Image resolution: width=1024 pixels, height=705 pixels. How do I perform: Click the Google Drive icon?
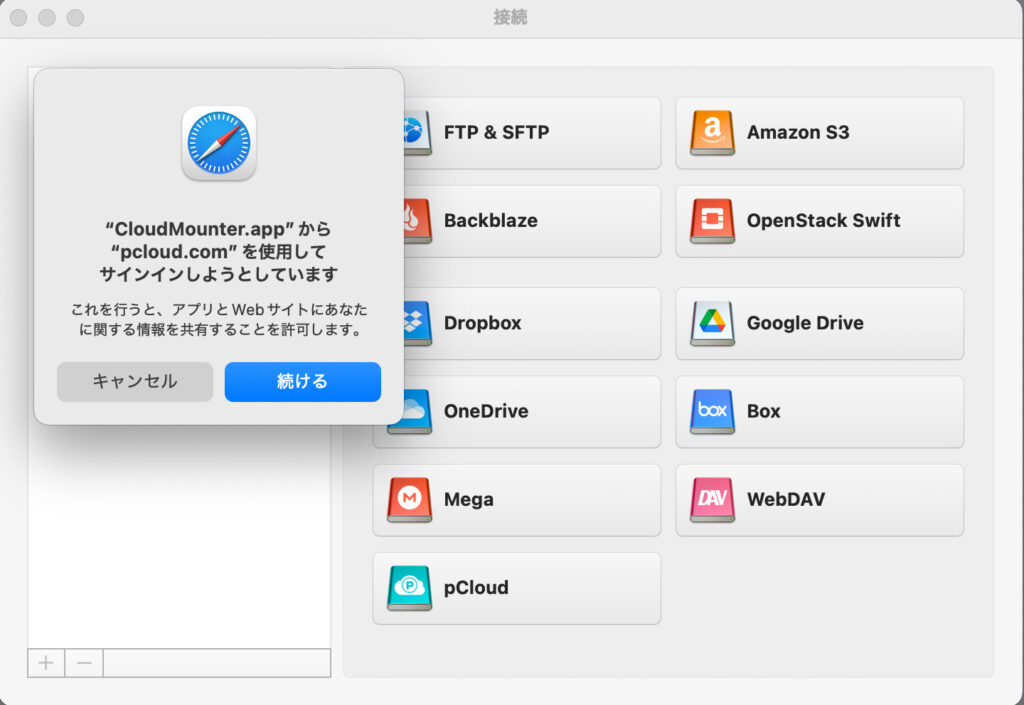712,323
